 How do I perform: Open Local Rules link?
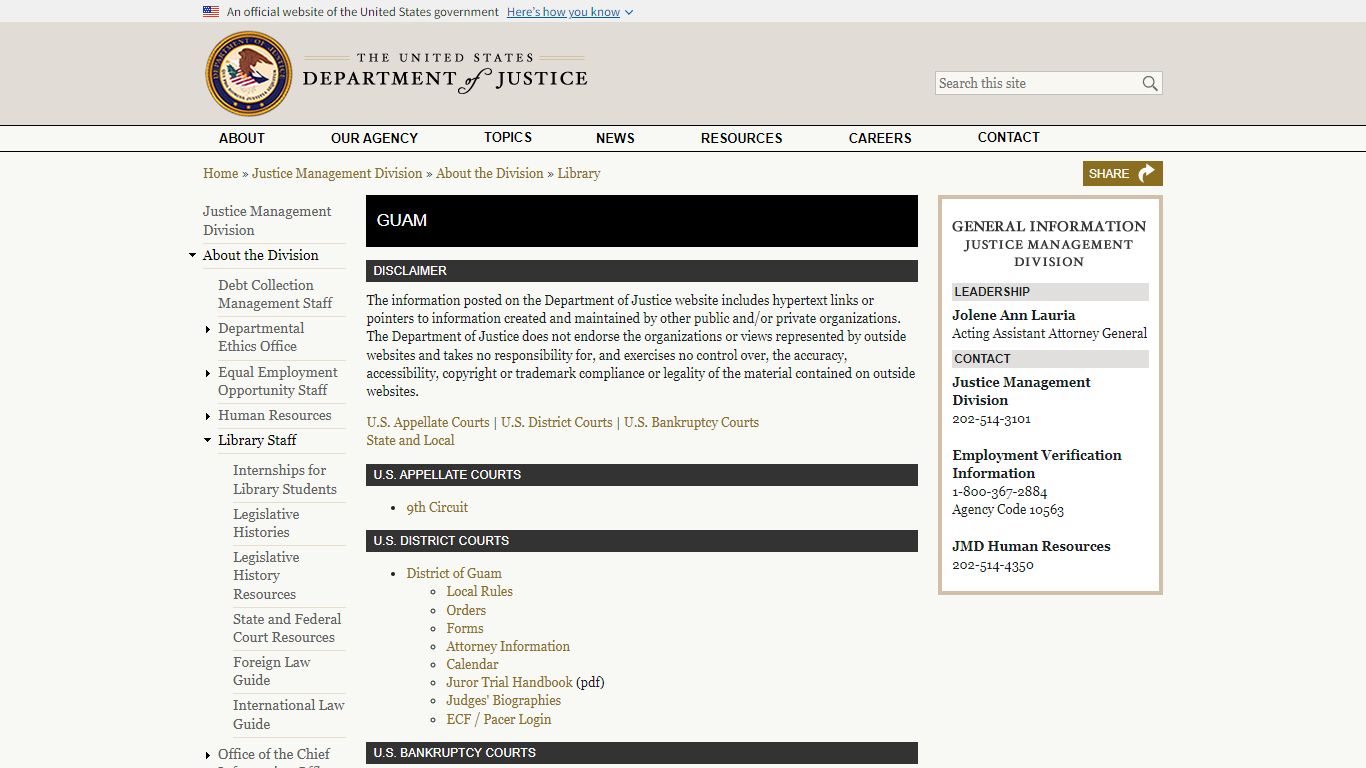(479, 591)
